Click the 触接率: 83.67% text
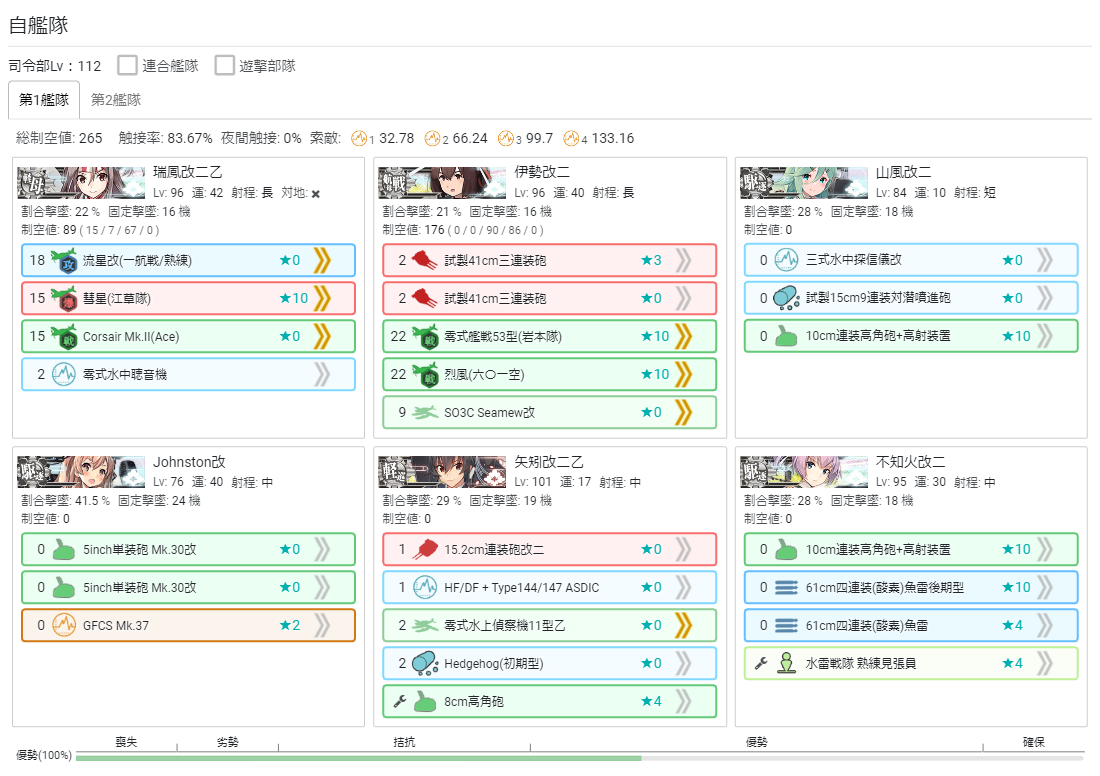Image resolution: width=1100 pixels, height=776 pixels. coord(166,138)
